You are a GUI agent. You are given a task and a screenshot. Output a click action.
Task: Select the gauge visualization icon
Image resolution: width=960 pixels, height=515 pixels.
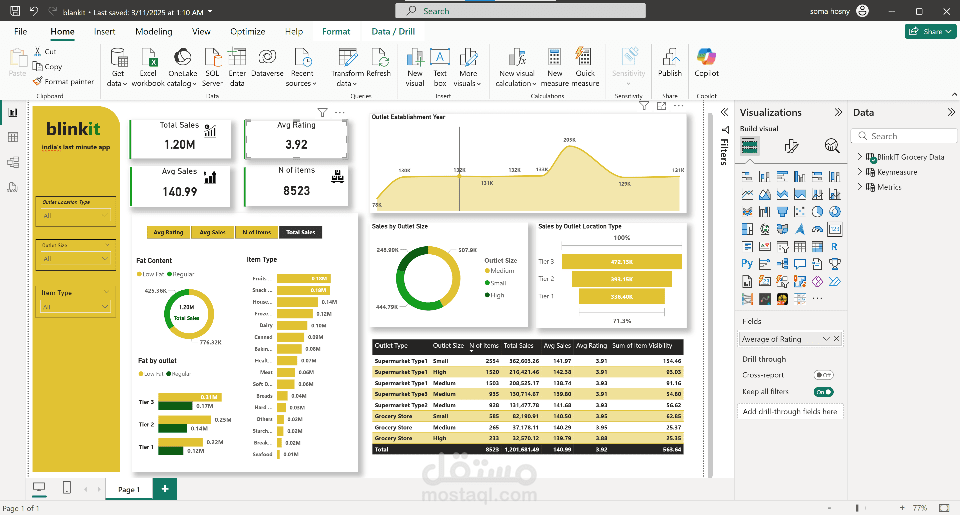click(817, 229)
